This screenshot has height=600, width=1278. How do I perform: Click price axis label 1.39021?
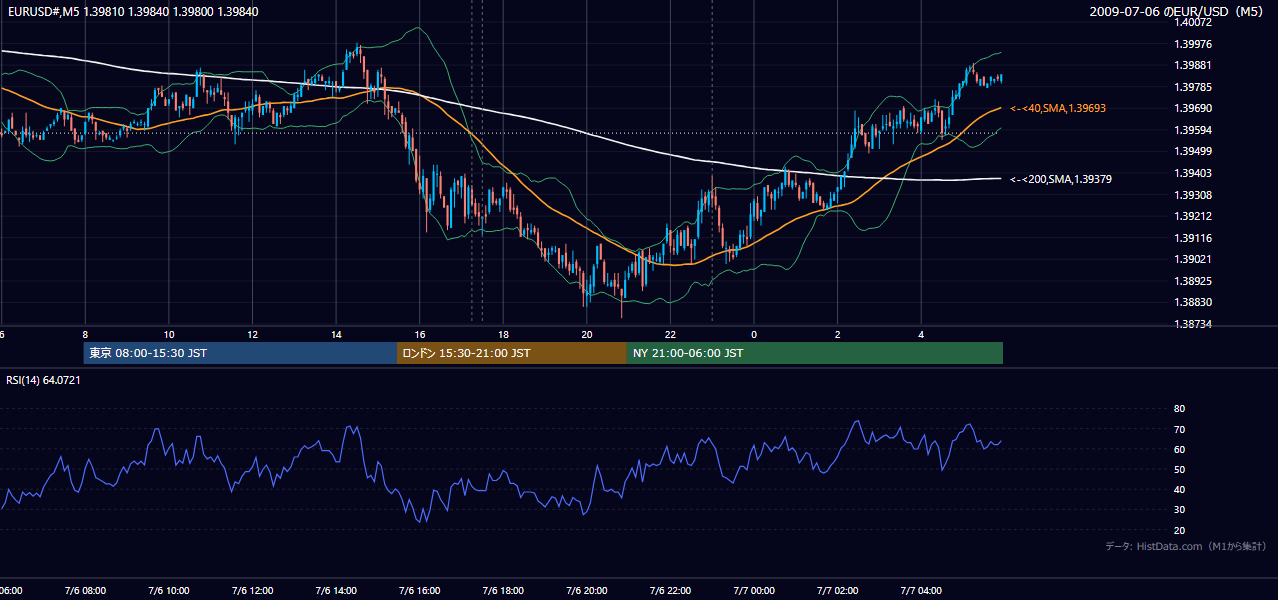click(1194, 259)
